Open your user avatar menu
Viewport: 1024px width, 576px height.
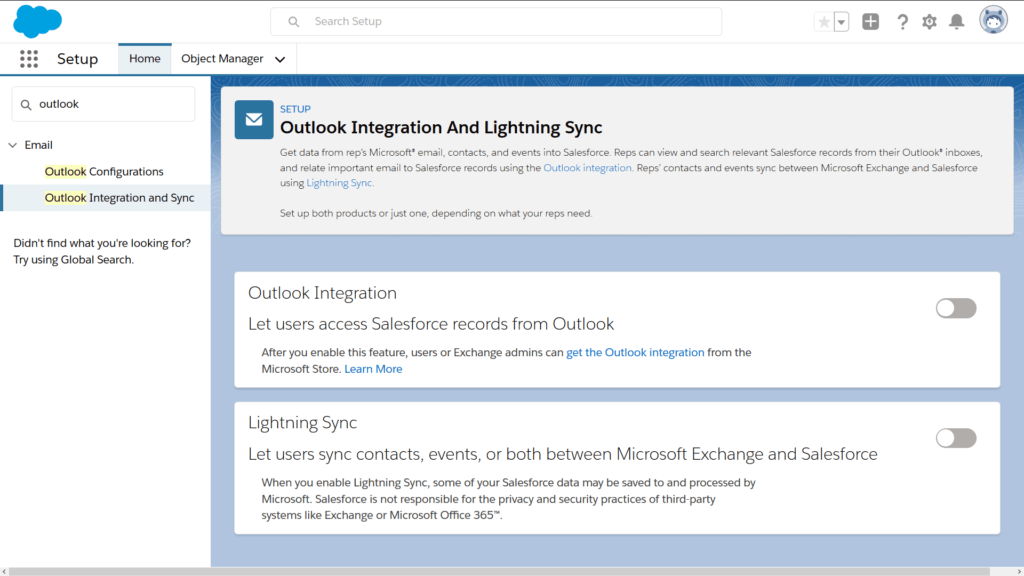(993, 19)
